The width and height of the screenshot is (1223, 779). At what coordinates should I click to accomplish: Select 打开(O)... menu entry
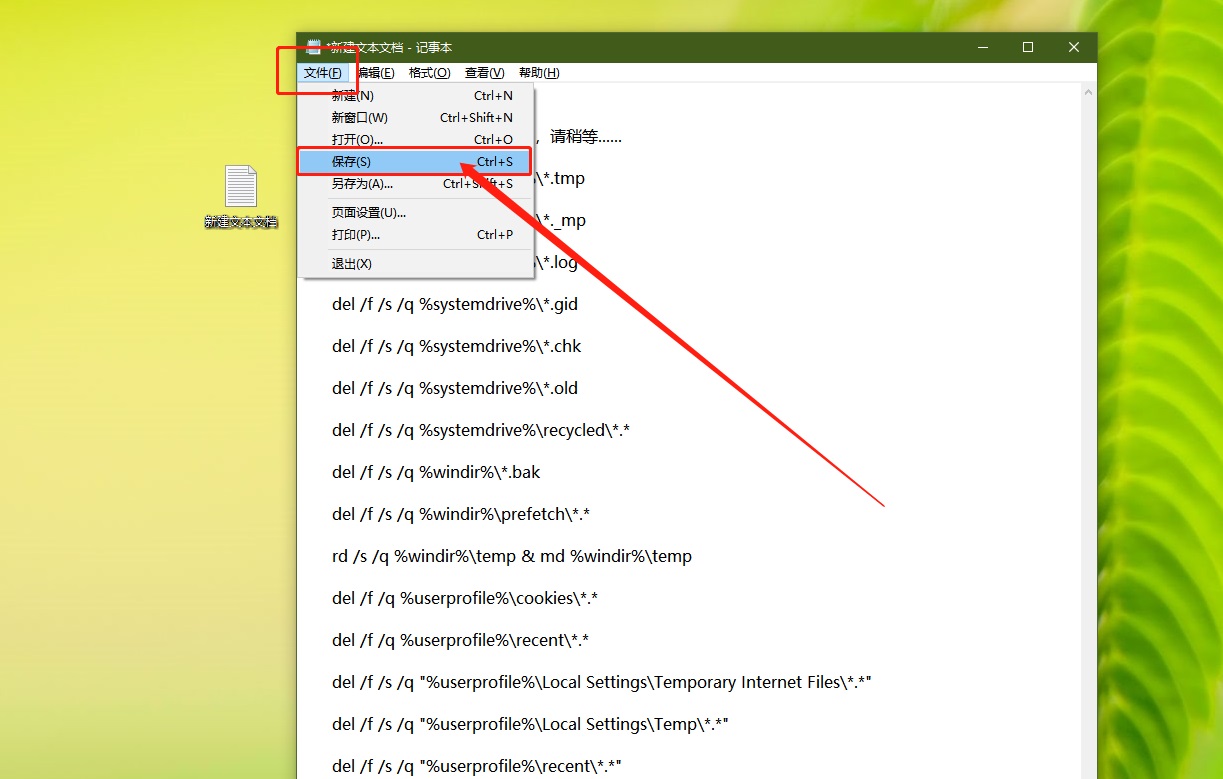[416, 140]
